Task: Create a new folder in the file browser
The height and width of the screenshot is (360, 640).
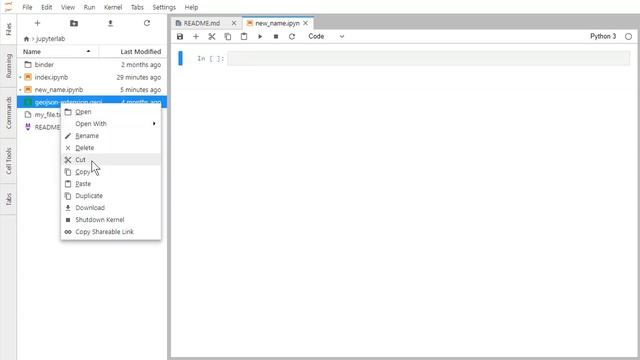Action: (x=74, y=23)
